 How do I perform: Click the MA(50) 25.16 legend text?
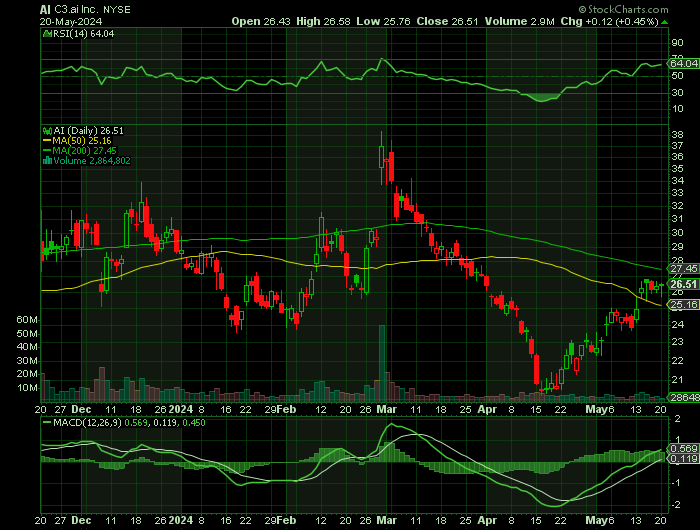click(x=82, y=141)
